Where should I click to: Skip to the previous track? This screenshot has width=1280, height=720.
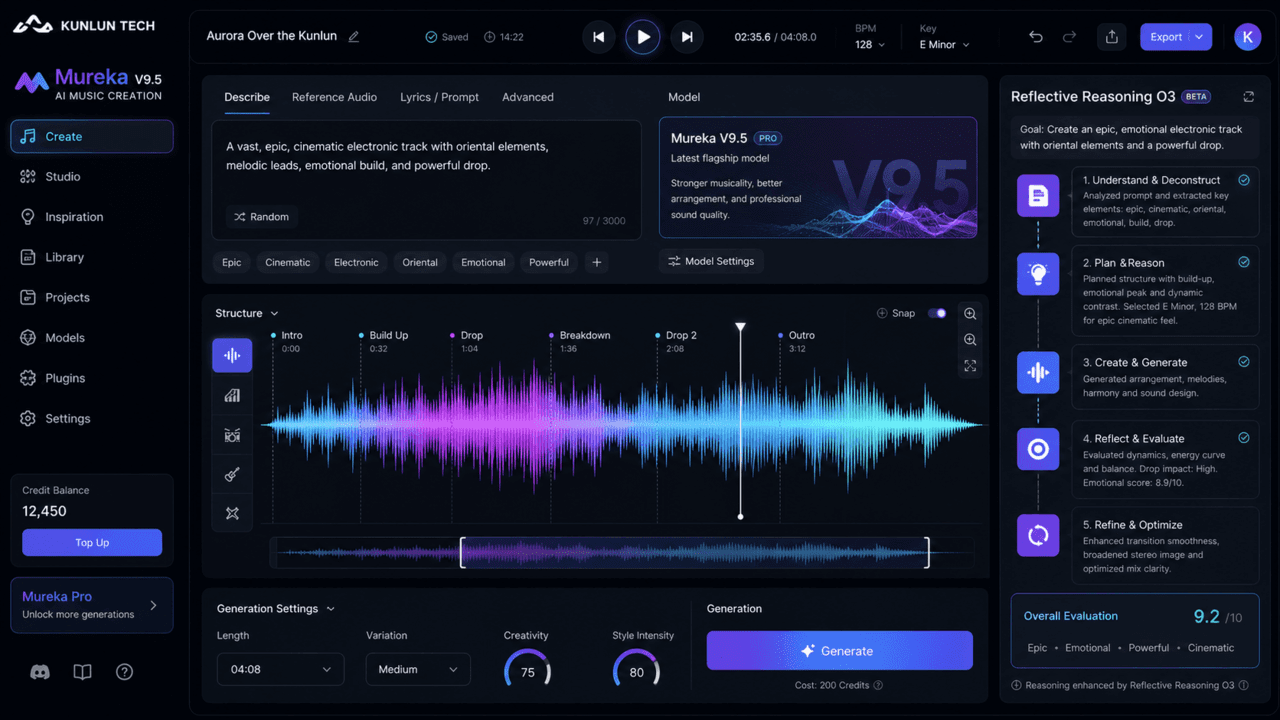(598, 37)
